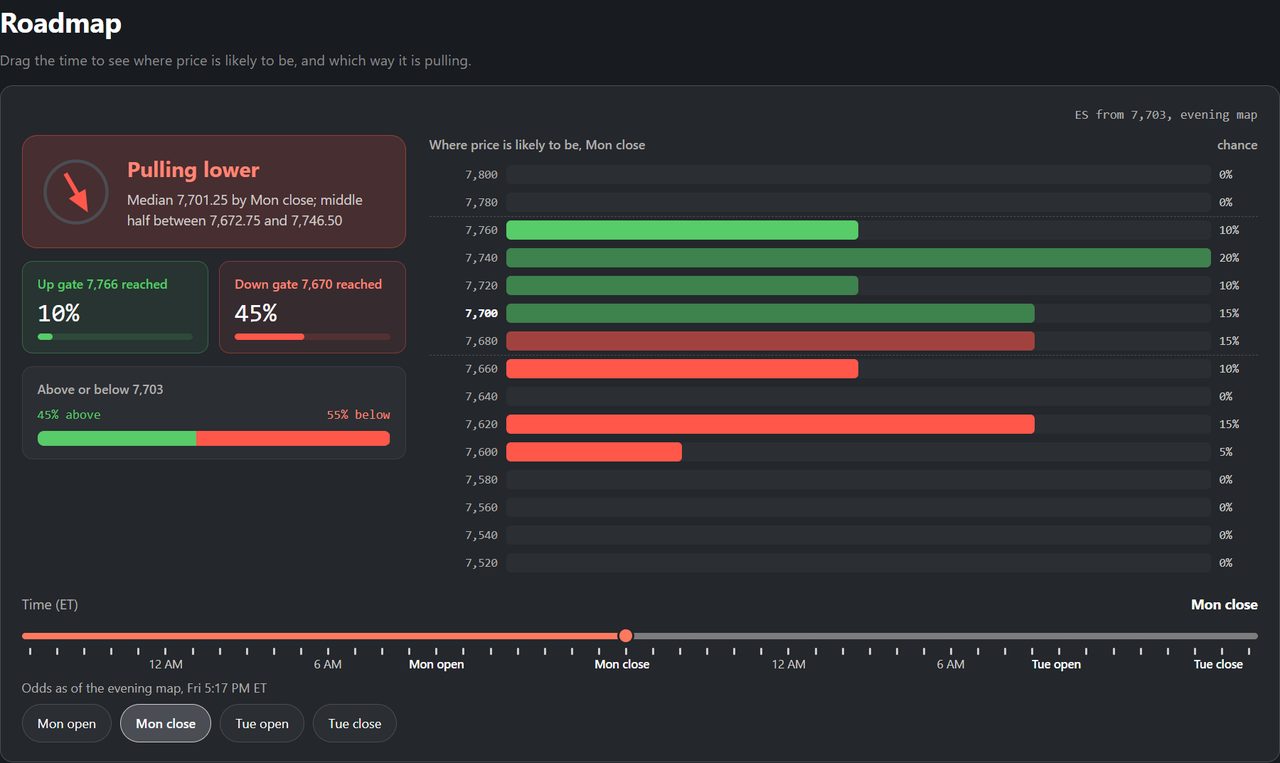
Task: Click the 20% chance value
Action: click(1229, 258)
